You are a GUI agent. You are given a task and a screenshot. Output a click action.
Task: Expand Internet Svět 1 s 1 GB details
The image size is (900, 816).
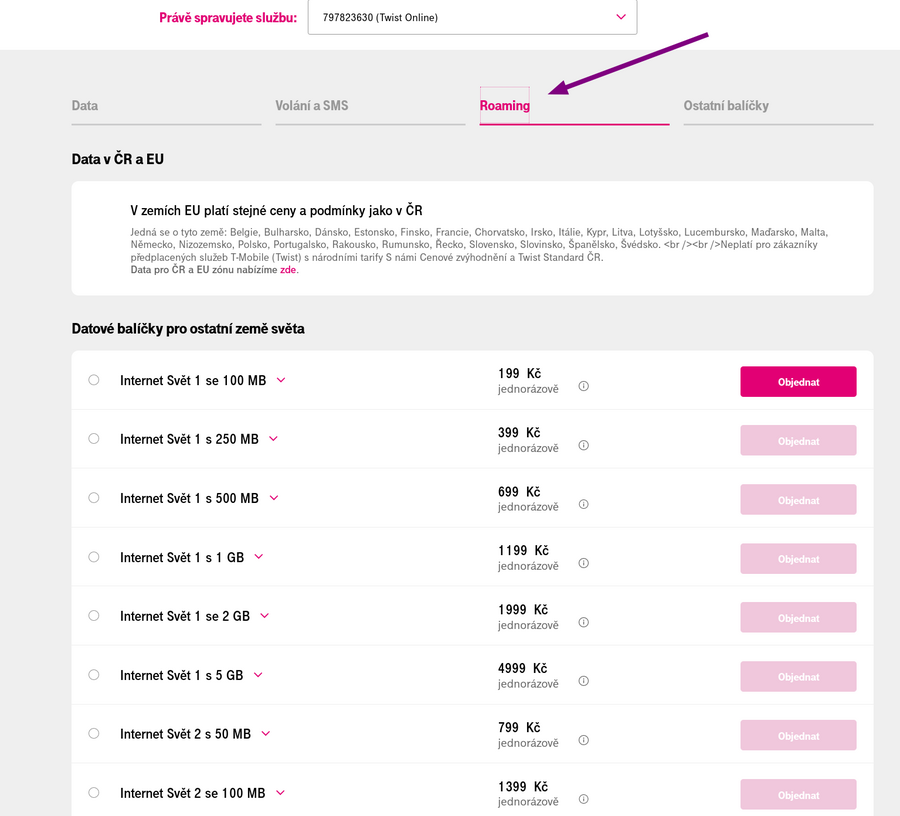pos(259,557)
